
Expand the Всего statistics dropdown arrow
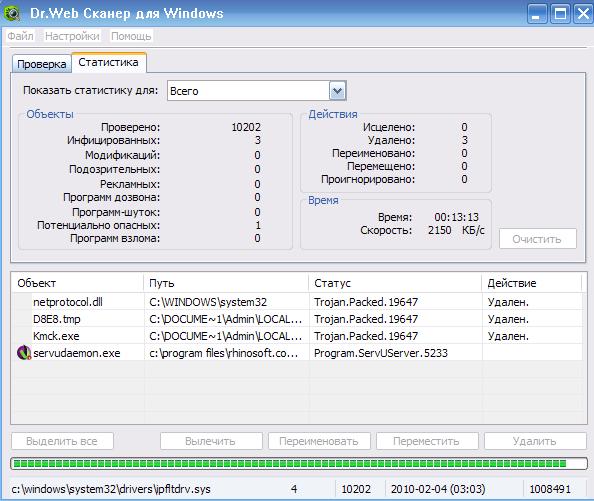(337, 91)
